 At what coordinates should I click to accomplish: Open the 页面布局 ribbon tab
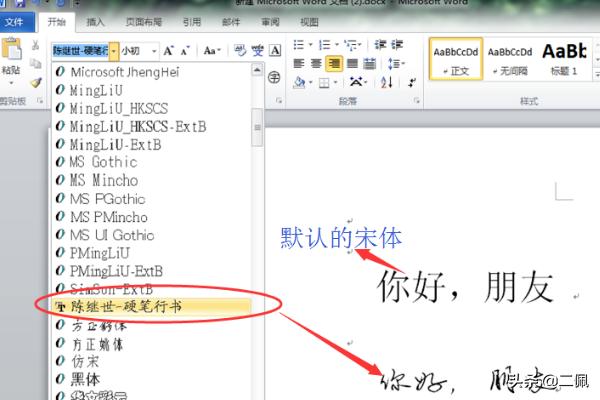pyautogui.click(x=146, y=21)
